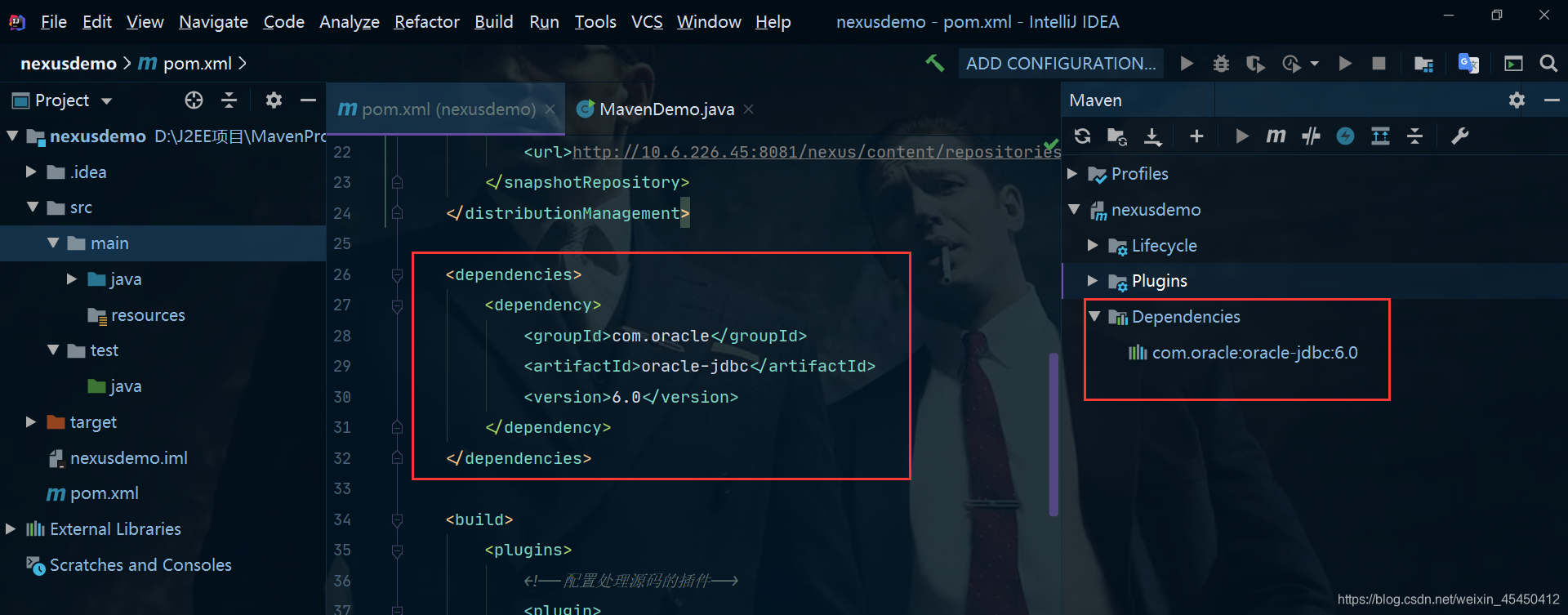1568x615 pixels.
Task: Click Generate Sources and Update Folders icon
Action: click(x=1117, y=136)
